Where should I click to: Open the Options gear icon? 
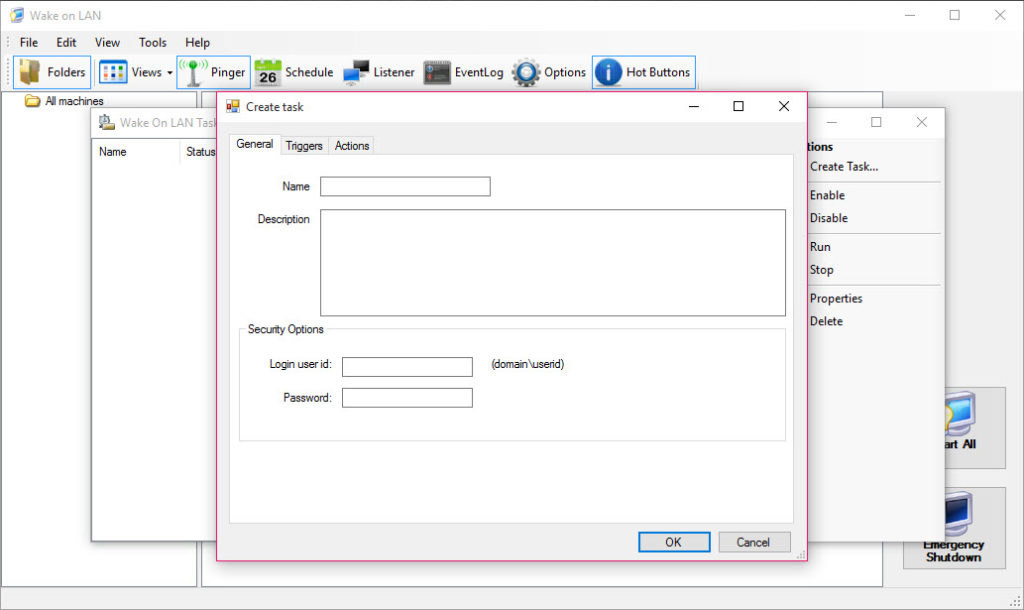pyautogui.click(x=526, y=72)
